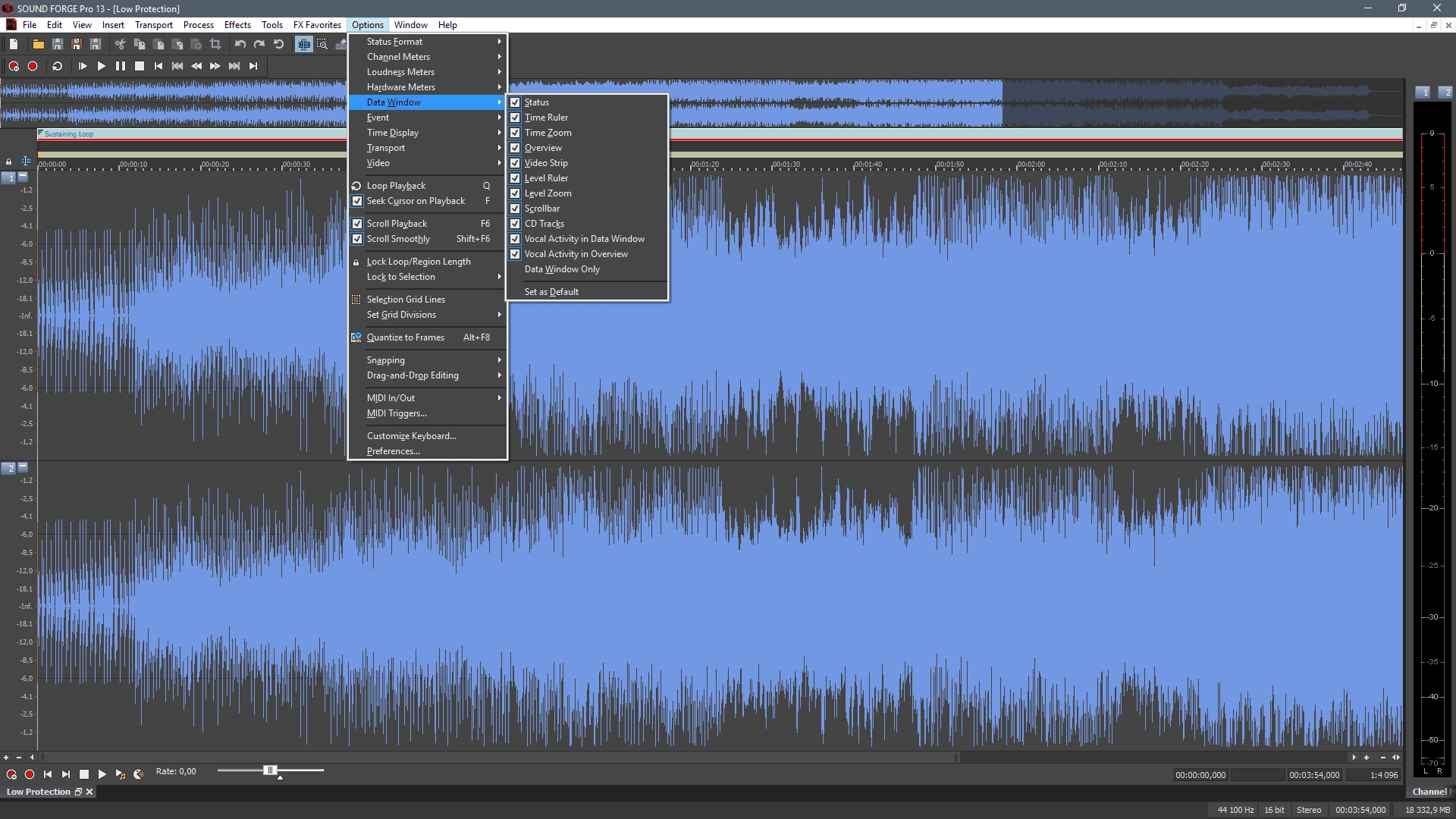The width and height of the screenshot is (1456, 819).
Task: Toggle Time Zoom checkbox
Action: 515,133
